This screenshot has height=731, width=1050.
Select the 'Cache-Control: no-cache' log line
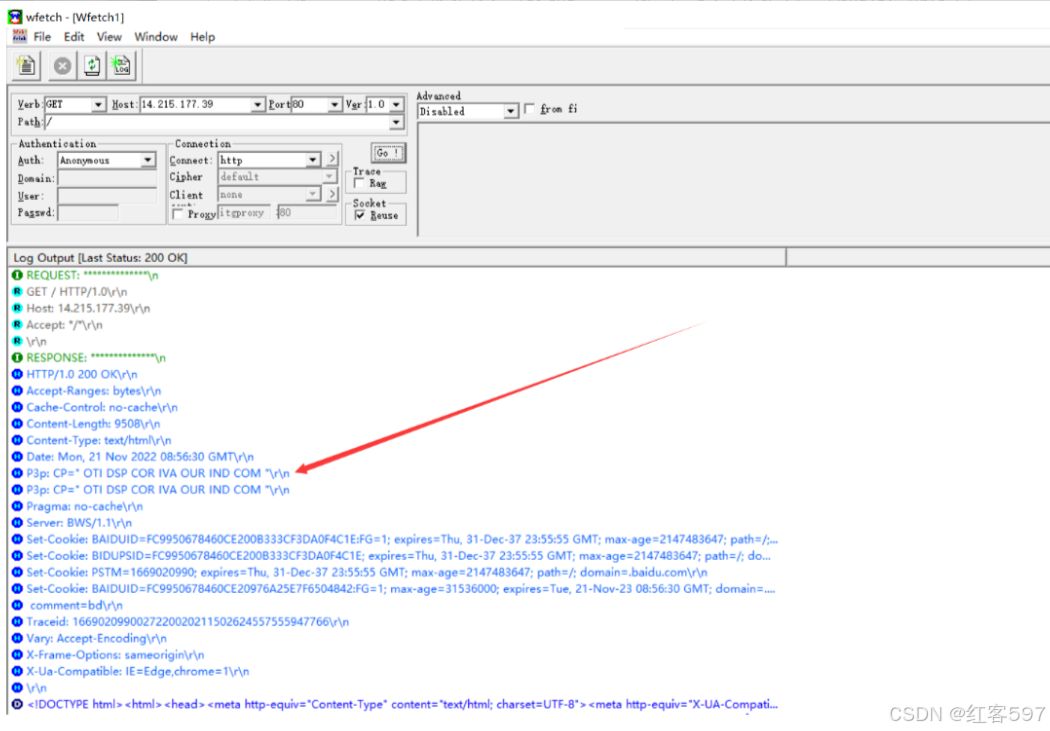[102, 407]
